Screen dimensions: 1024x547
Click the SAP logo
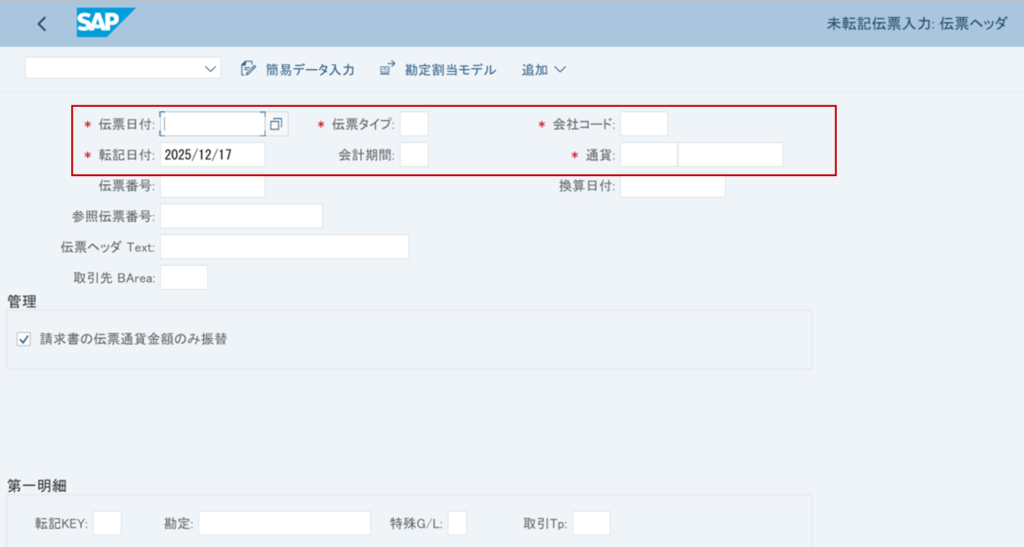click(x=104, y=23)
